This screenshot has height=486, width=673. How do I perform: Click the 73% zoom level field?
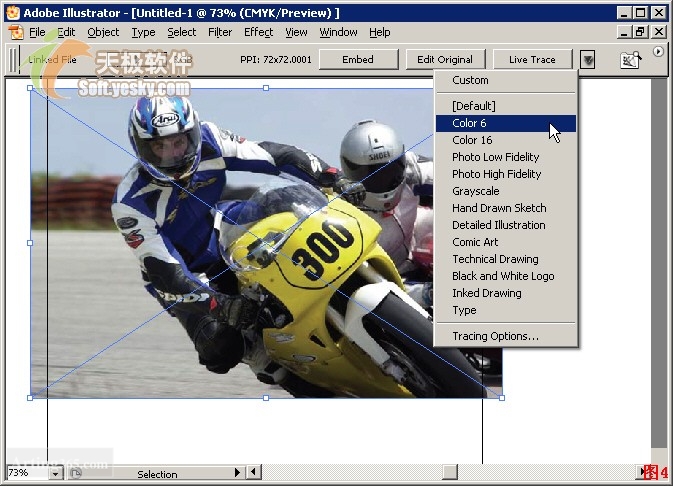[27, 473]
